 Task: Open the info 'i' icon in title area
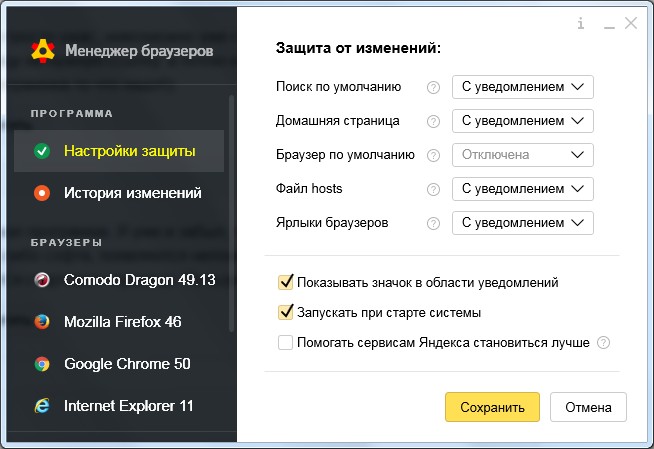point(581,23)
